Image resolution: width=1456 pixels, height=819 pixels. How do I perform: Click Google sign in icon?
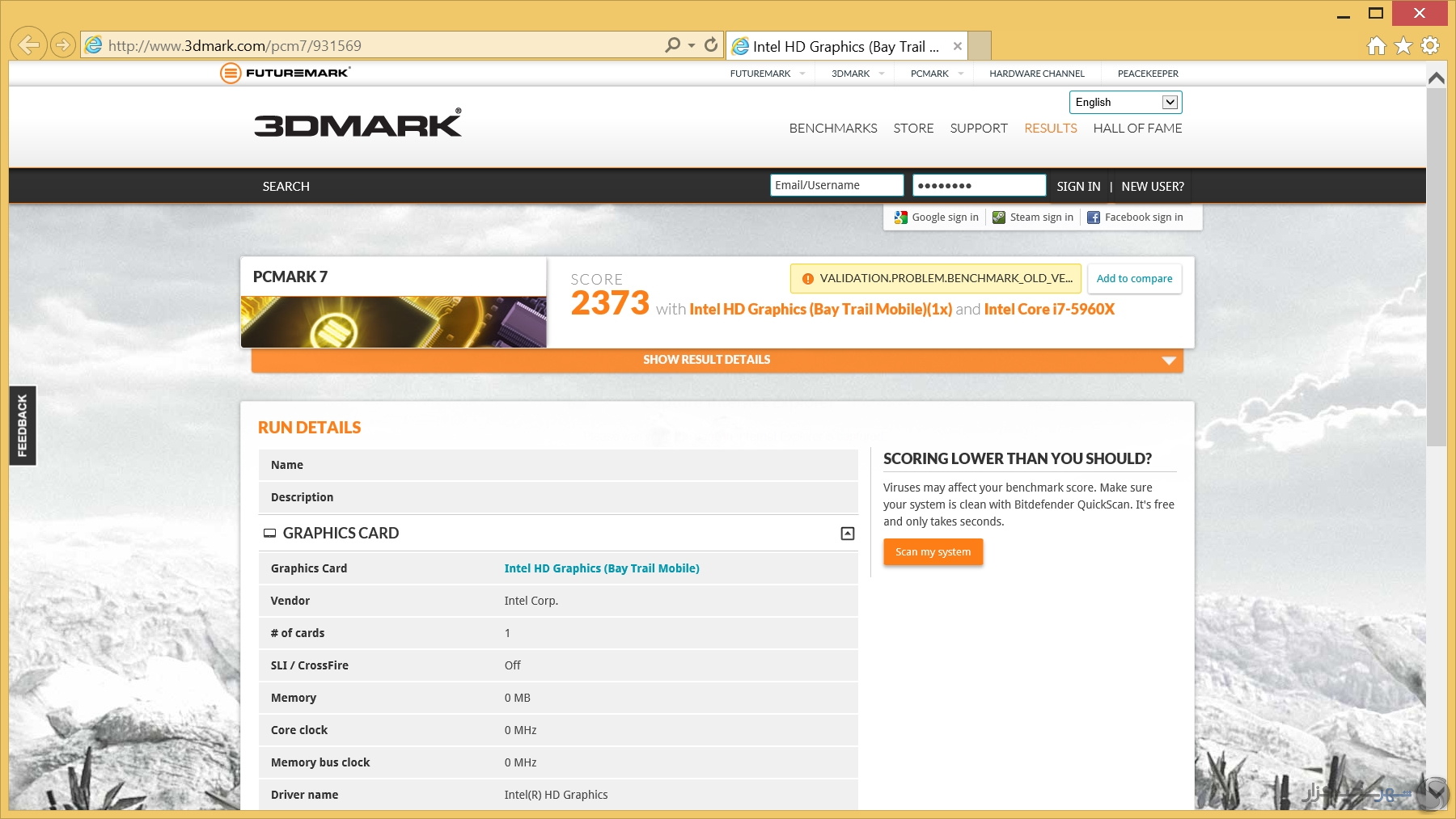click(x=900, y=217)
